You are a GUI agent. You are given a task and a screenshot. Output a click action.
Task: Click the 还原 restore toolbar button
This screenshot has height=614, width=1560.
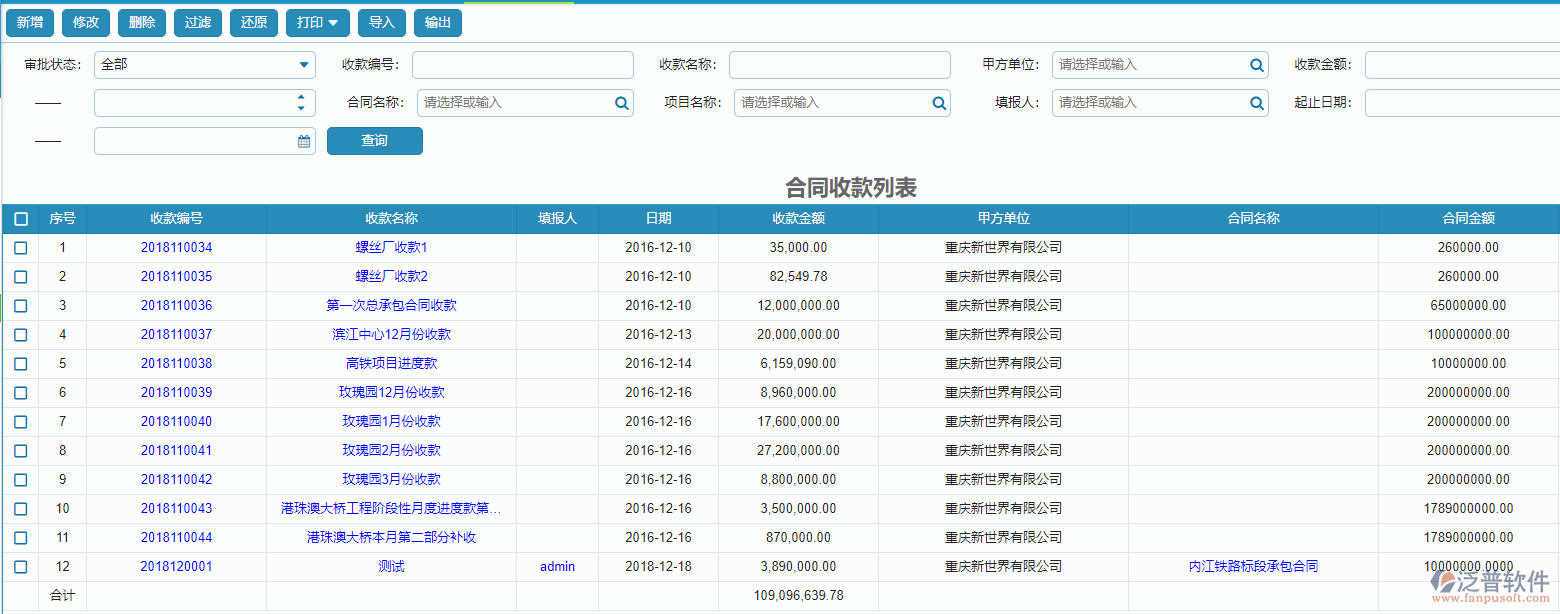point(253,21)
